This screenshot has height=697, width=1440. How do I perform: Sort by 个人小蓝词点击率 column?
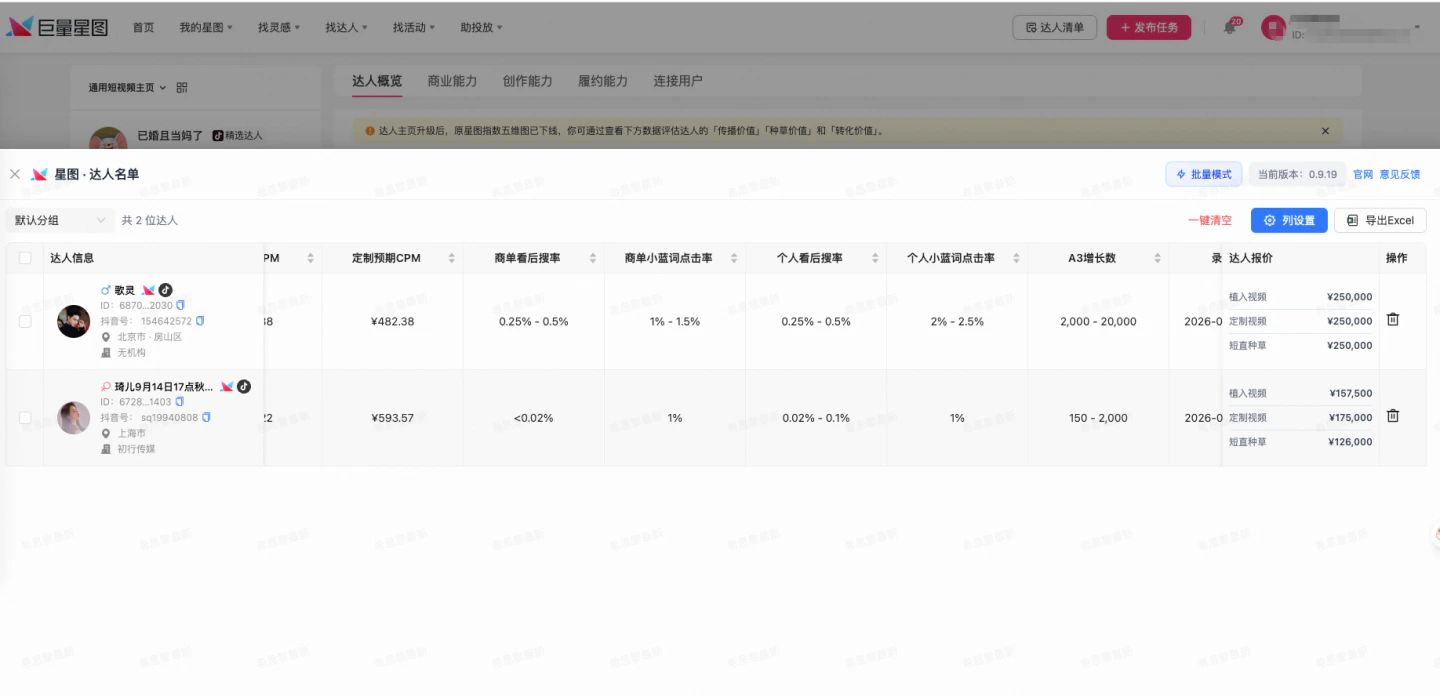[x=1016, y=258]
